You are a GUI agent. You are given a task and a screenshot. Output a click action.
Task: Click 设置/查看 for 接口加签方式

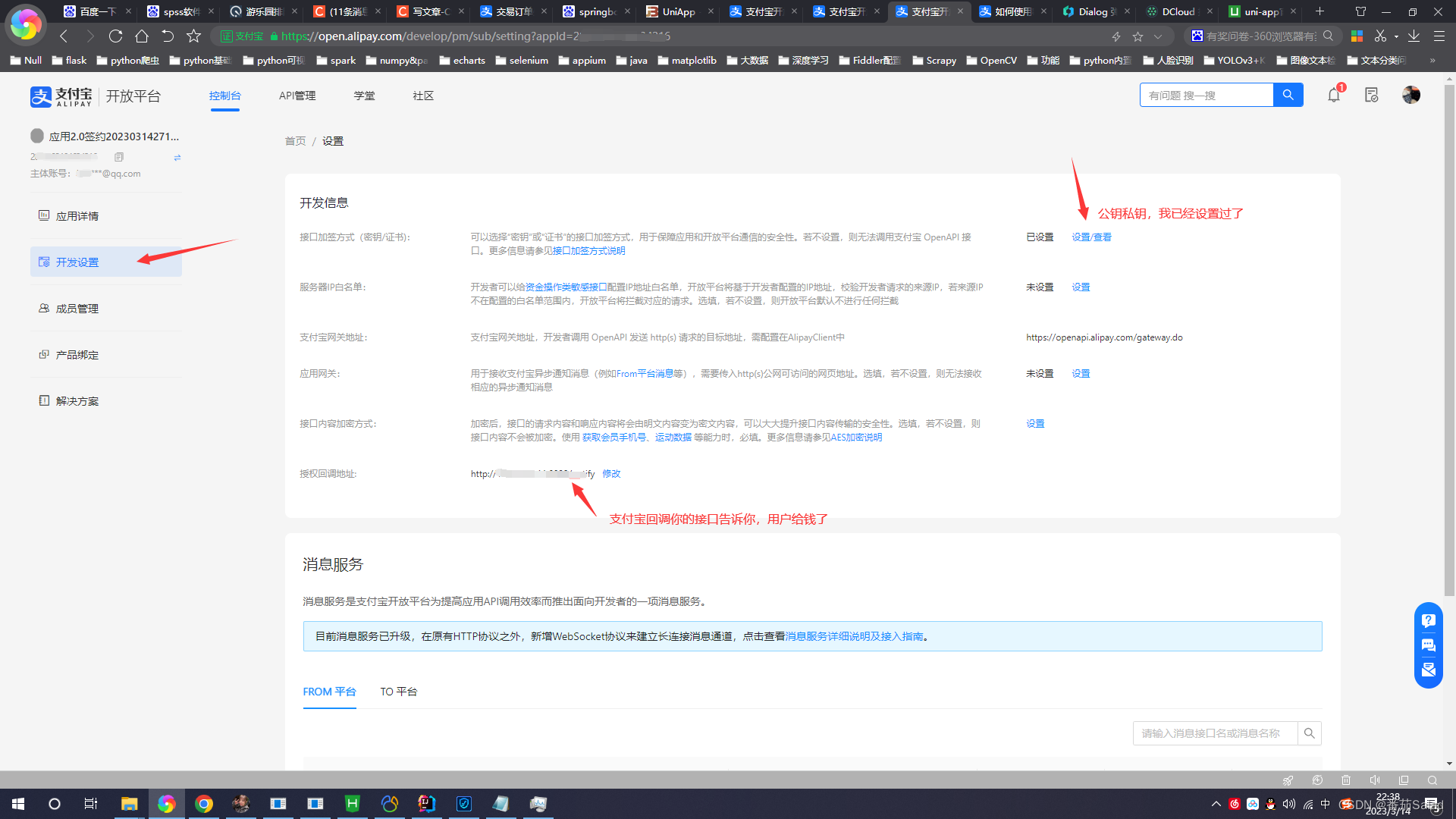[1091, 237]
